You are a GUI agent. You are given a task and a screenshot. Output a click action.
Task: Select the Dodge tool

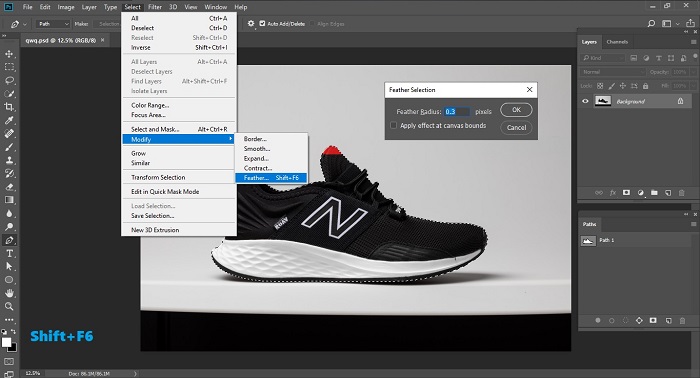(x=9, y=227)
